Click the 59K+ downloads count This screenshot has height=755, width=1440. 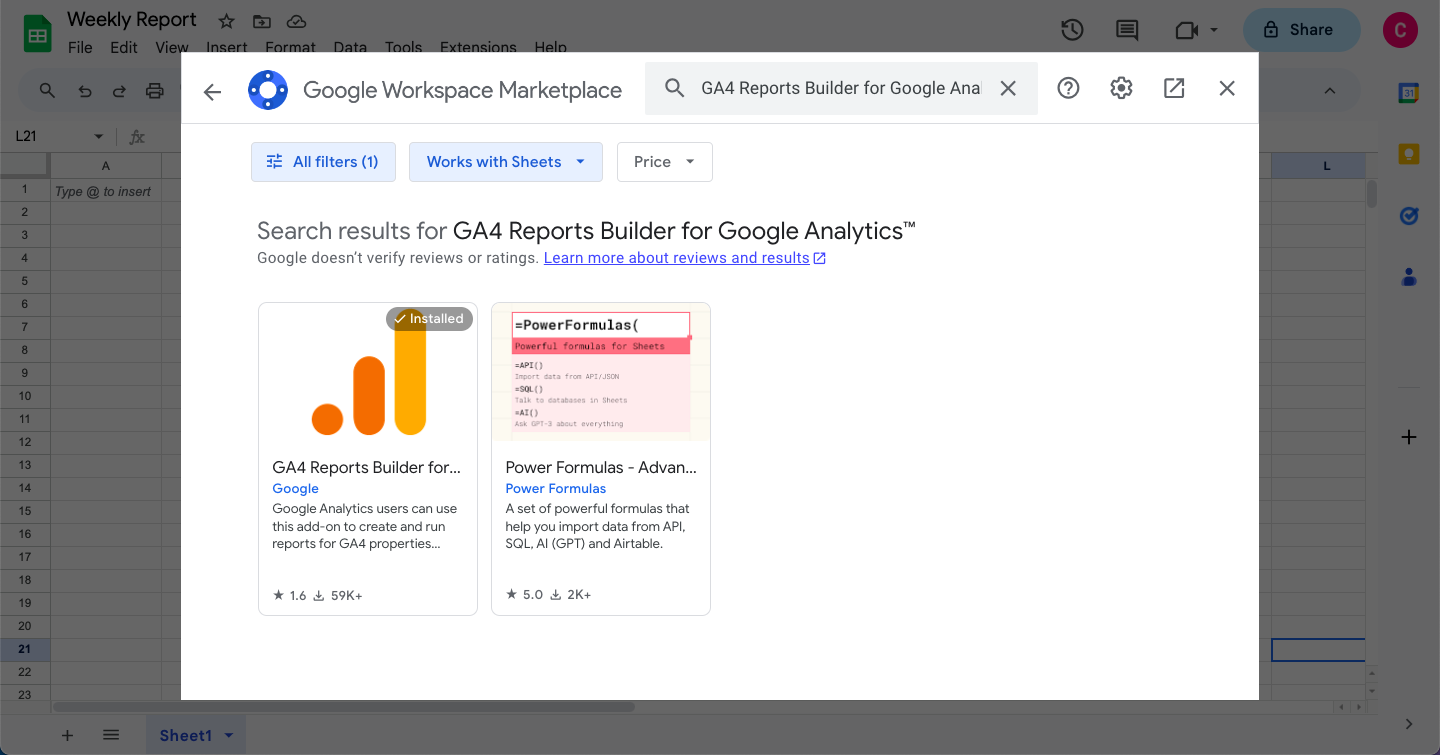338,595
